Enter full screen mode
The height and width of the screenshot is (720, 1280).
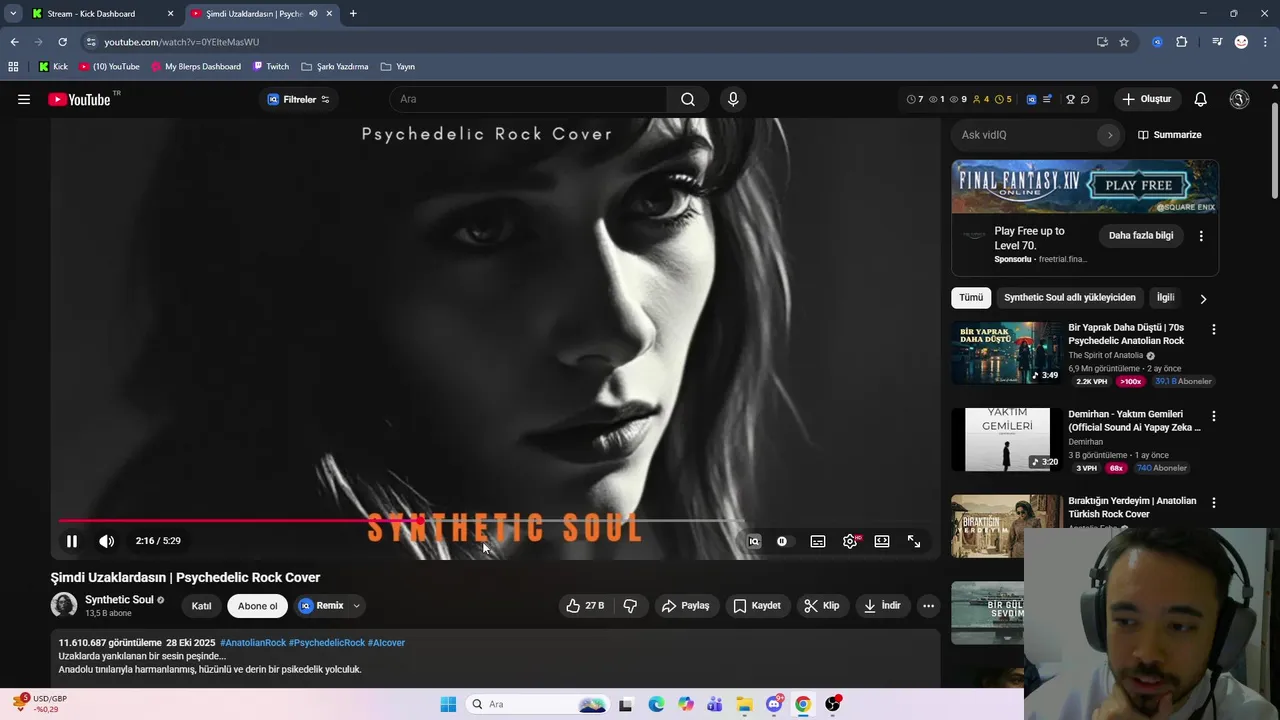coord(914,541)
